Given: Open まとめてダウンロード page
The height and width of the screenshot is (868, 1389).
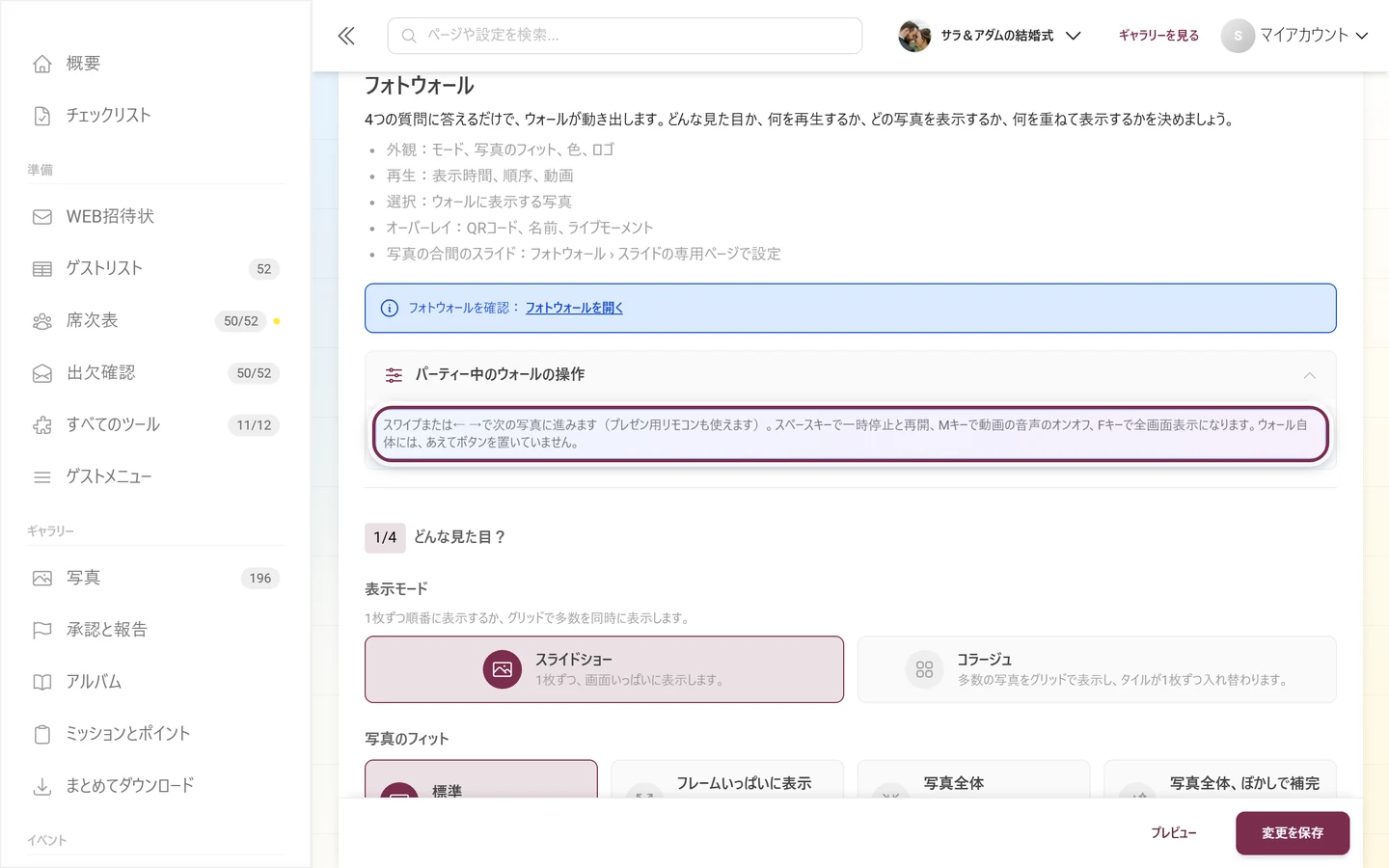Looking at the screenshot, I should [x=155, y=787].
